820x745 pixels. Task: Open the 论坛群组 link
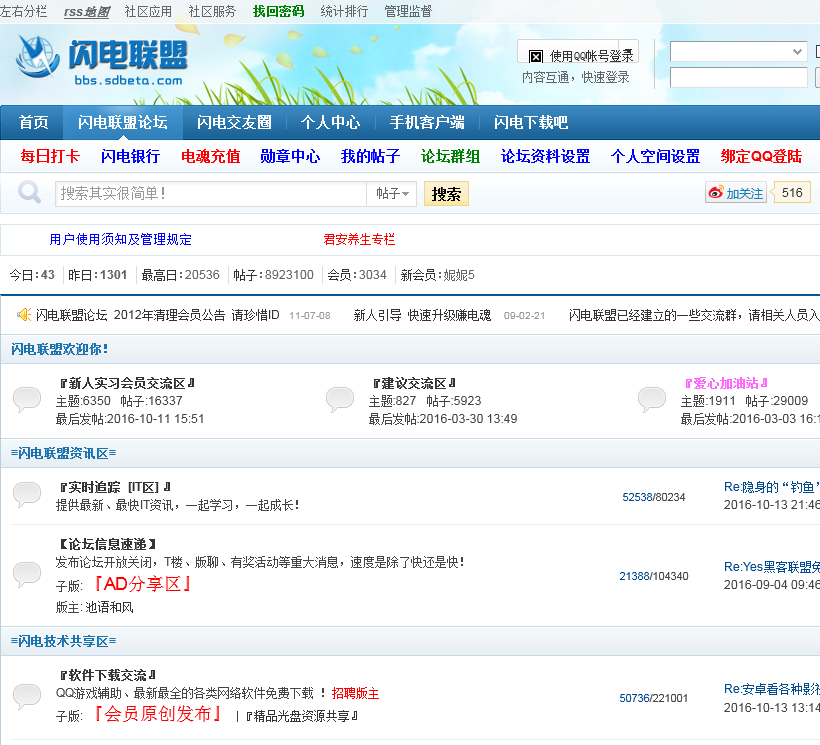[450, 156]
